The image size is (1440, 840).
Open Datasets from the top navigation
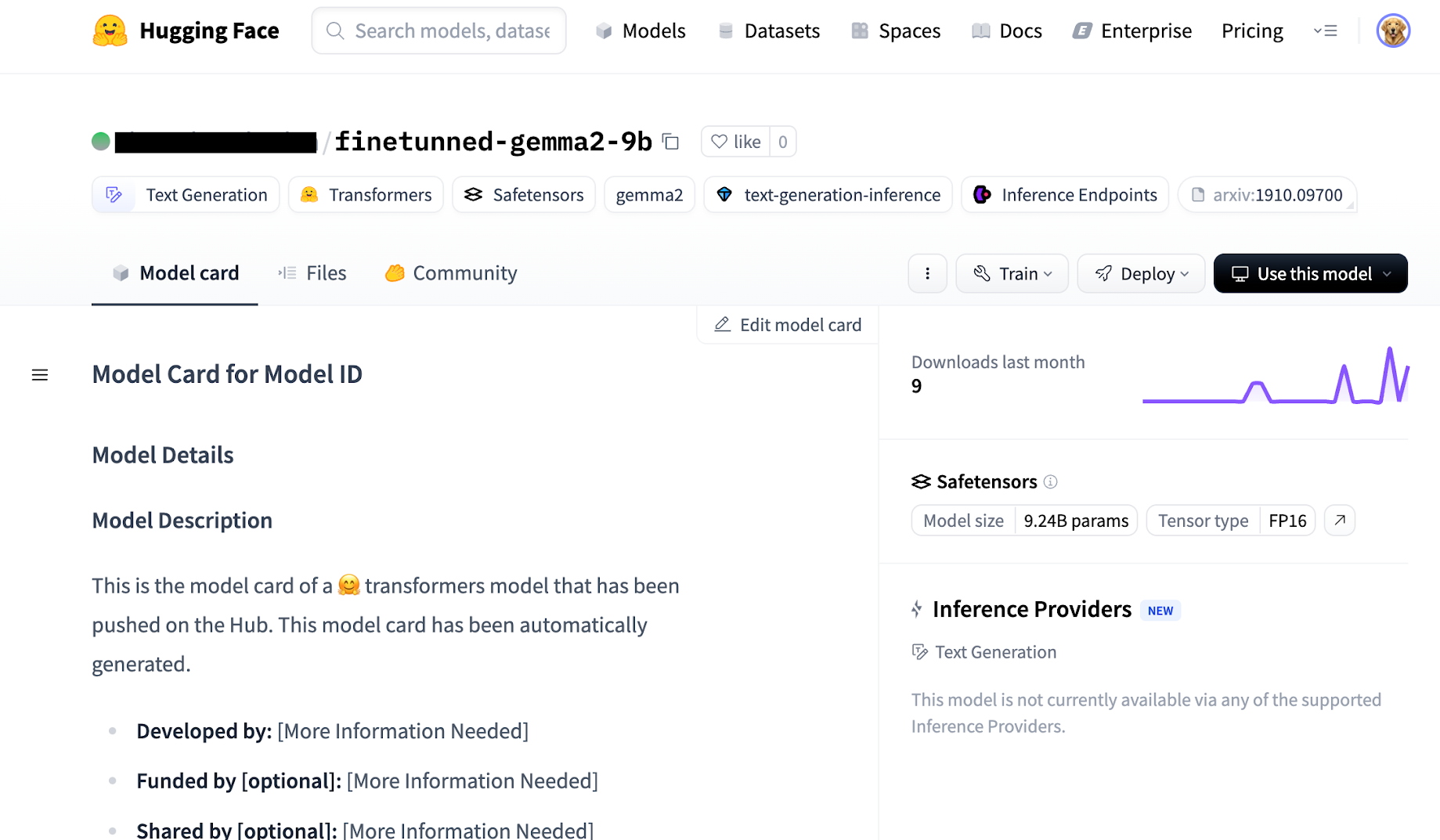(x=768, y=31)
